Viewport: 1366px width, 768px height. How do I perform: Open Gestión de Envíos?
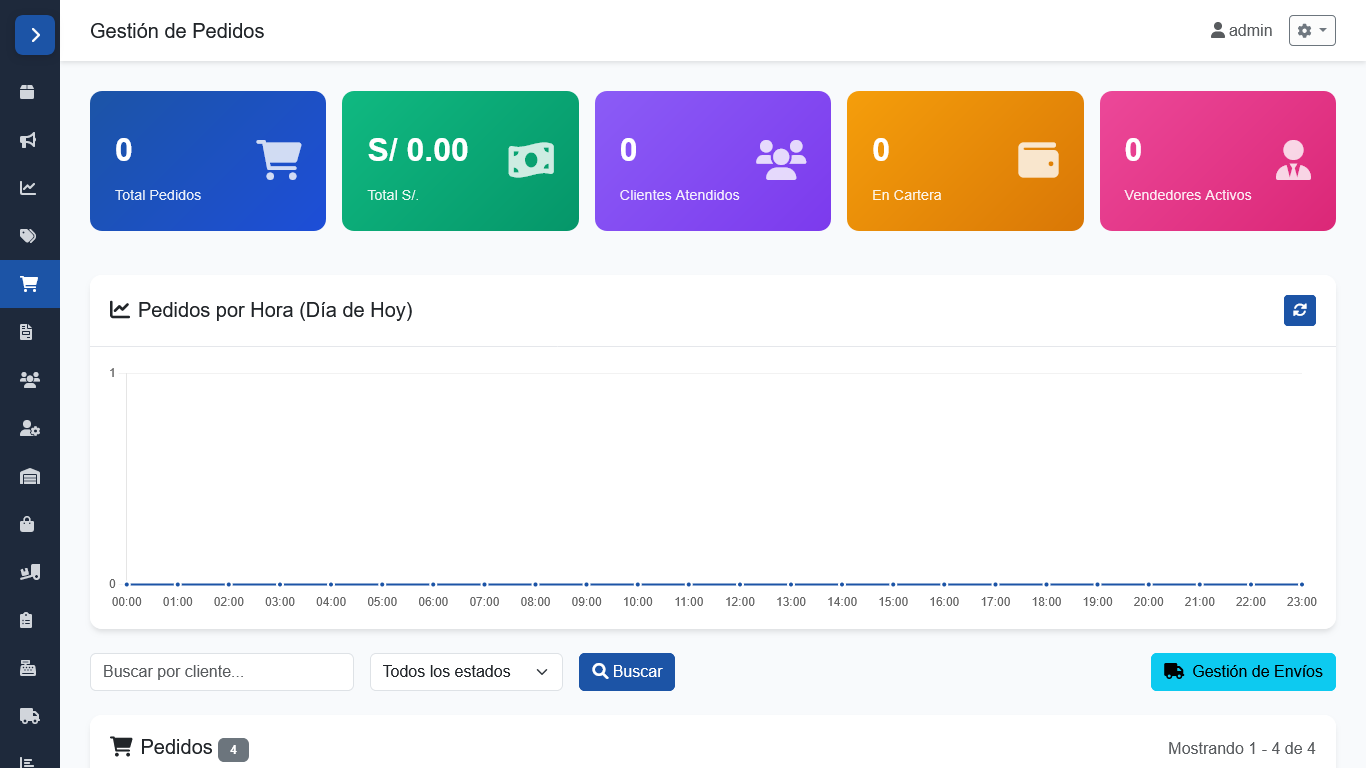point(1243,671)
